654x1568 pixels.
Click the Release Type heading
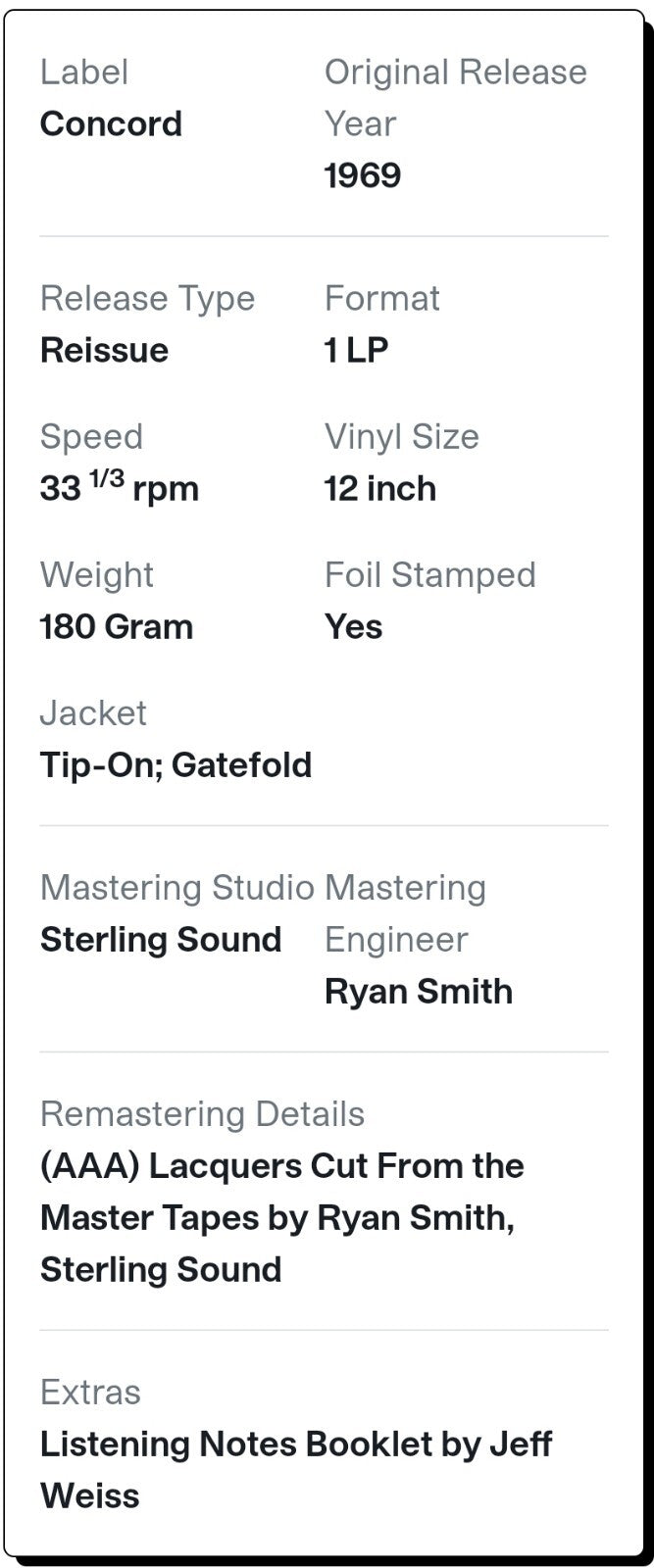147,298
